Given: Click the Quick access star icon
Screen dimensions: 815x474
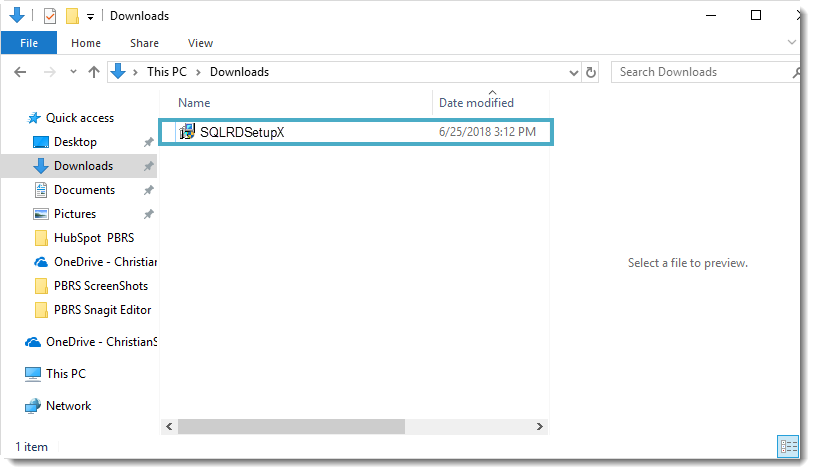Looking at the screenshot, I should (x=34, y=118).
